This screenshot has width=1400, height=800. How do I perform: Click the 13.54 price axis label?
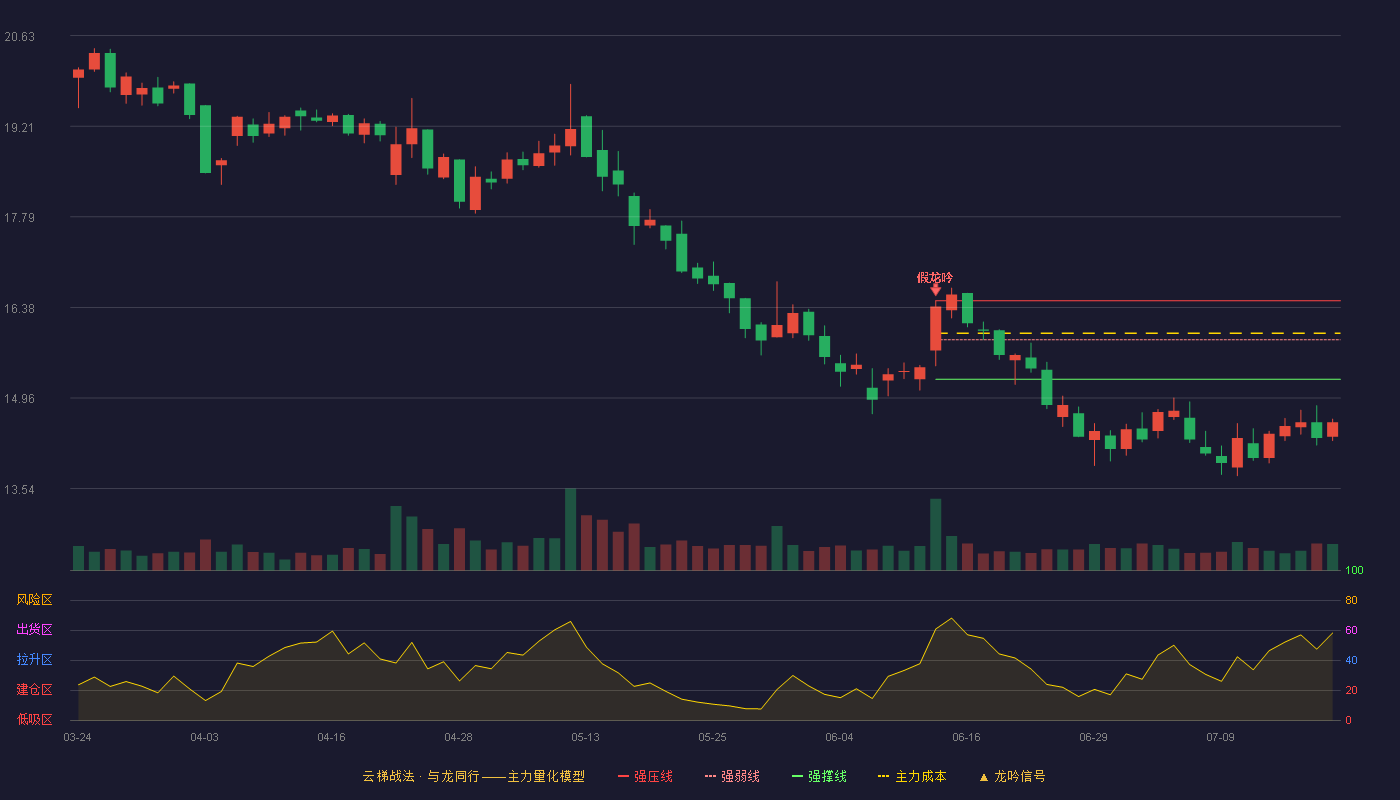tap(19, 490)
